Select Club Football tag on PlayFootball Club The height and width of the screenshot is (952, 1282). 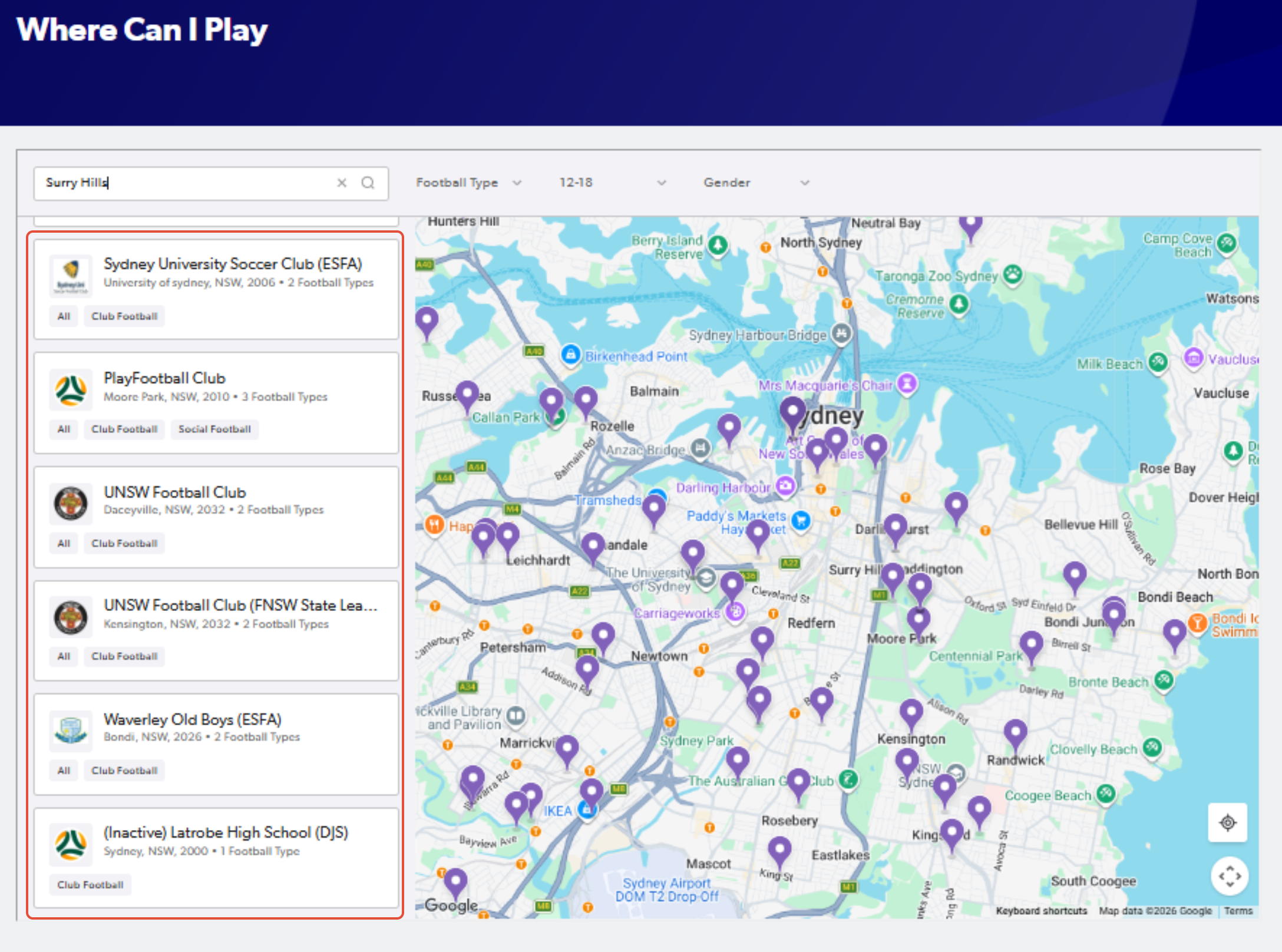coord(124,429)
